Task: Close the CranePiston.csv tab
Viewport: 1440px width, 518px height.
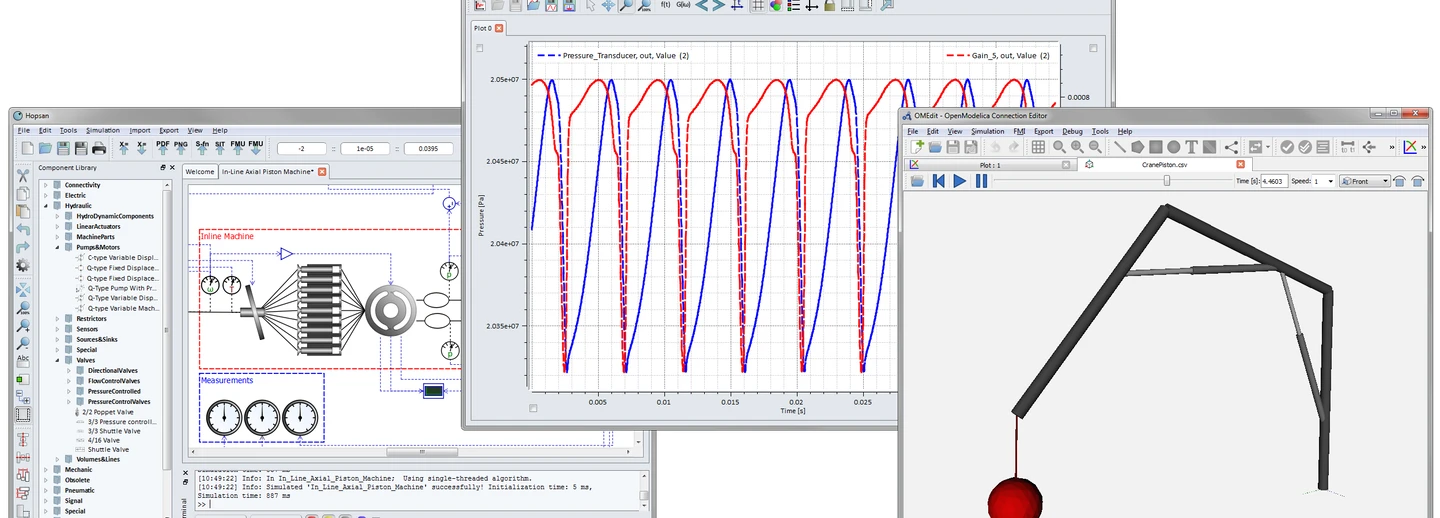Action: click(1240, 164)
